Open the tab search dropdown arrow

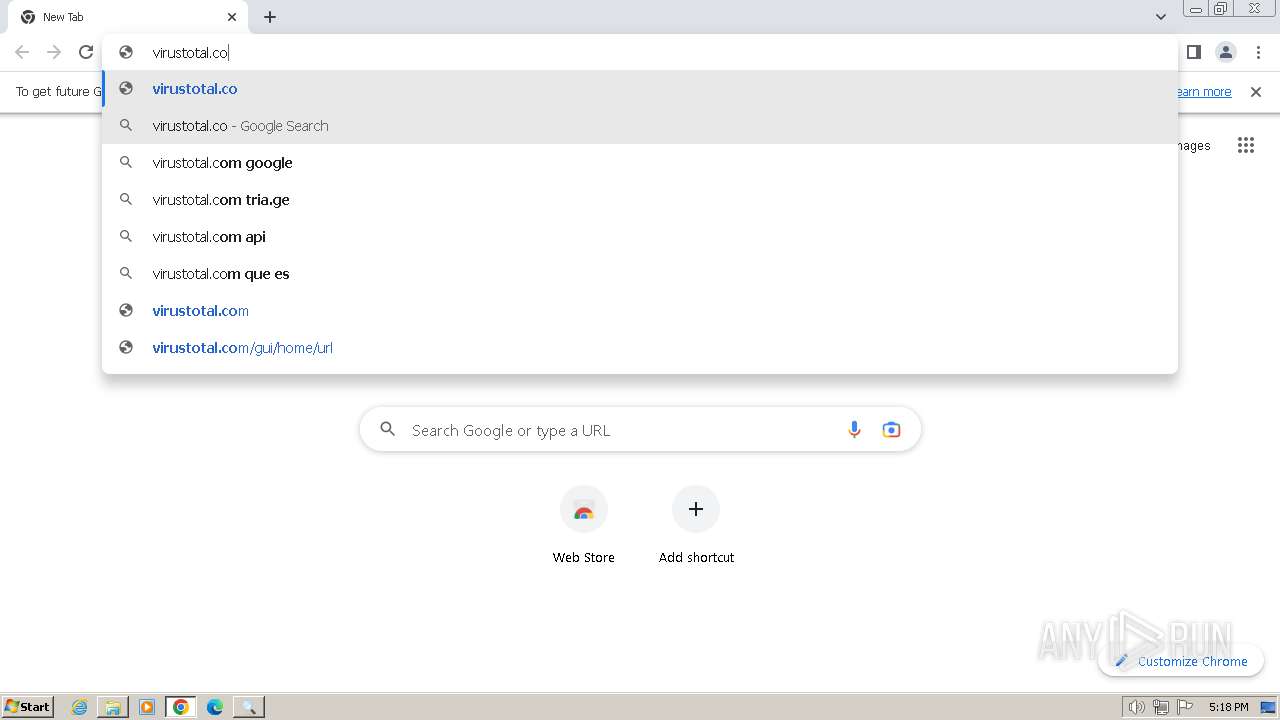tap(1161, 17)
